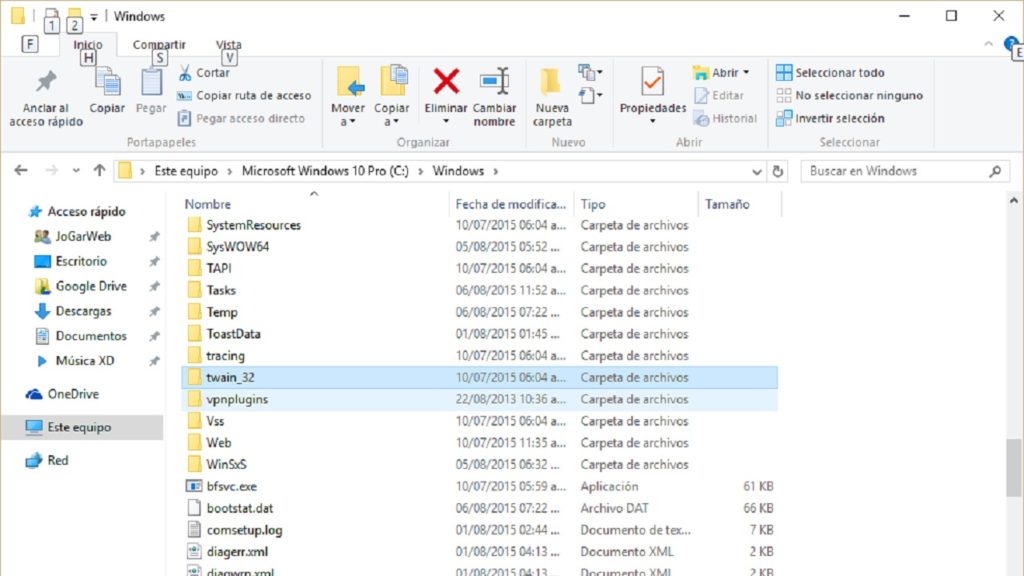1024x576 pixels.
Task: Click Seleccionar todo
Action: tap(830, 72)
